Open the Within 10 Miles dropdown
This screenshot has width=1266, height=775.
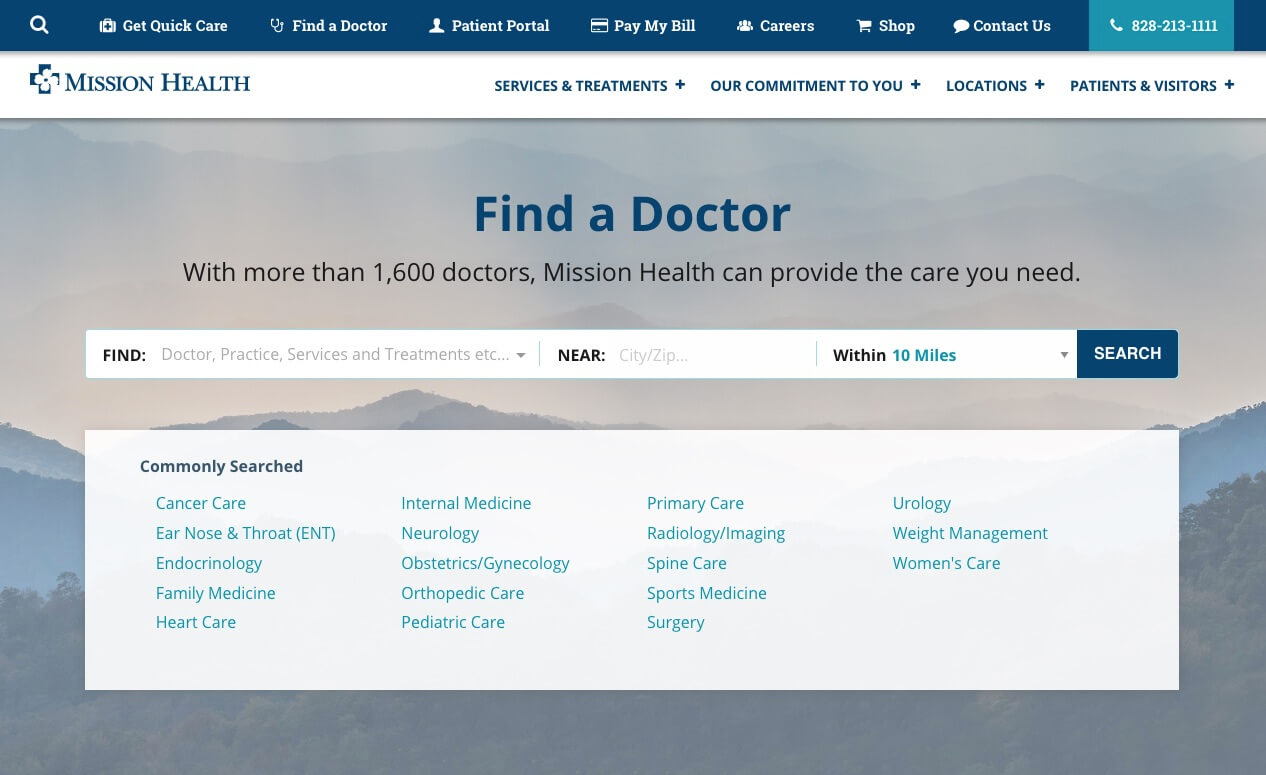pyautogui.click(x=946, y=355)
